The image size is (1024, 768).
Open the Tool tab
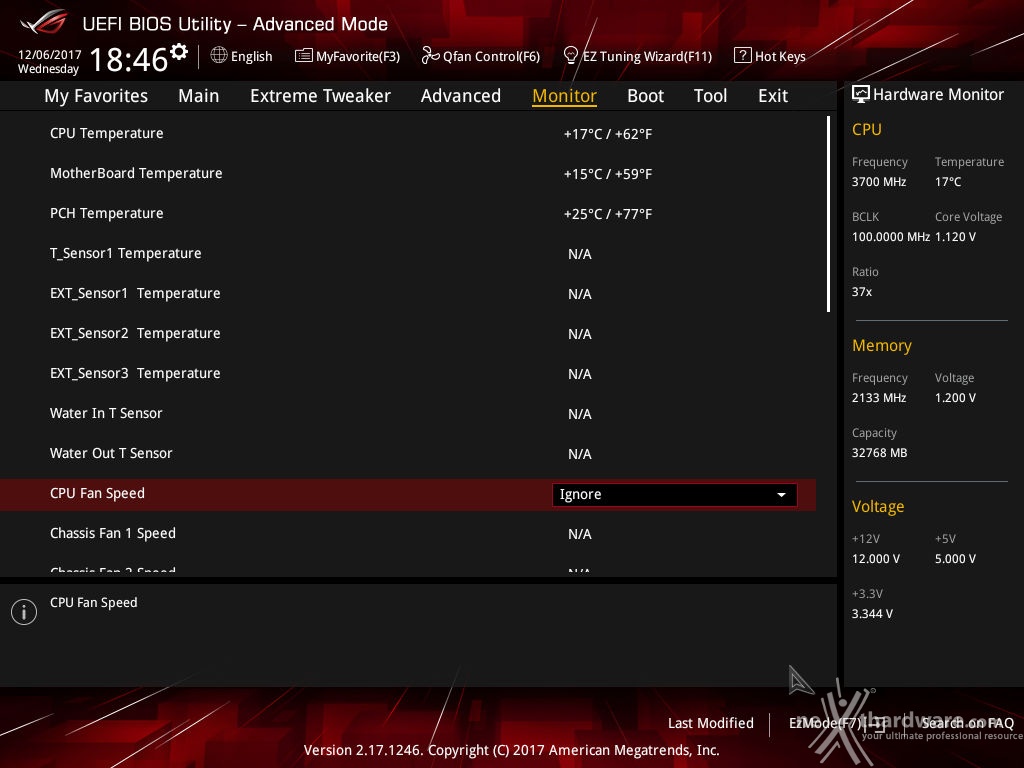[x=711, y=96]
